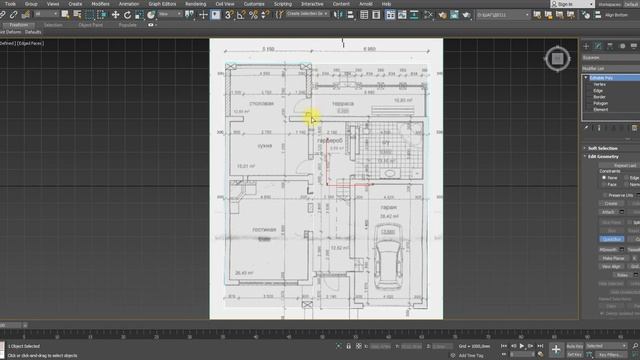Screen dimensions: 640x360
Task: Switch to the Freeform ribbon tab
Action: click(x=19, y=25)
